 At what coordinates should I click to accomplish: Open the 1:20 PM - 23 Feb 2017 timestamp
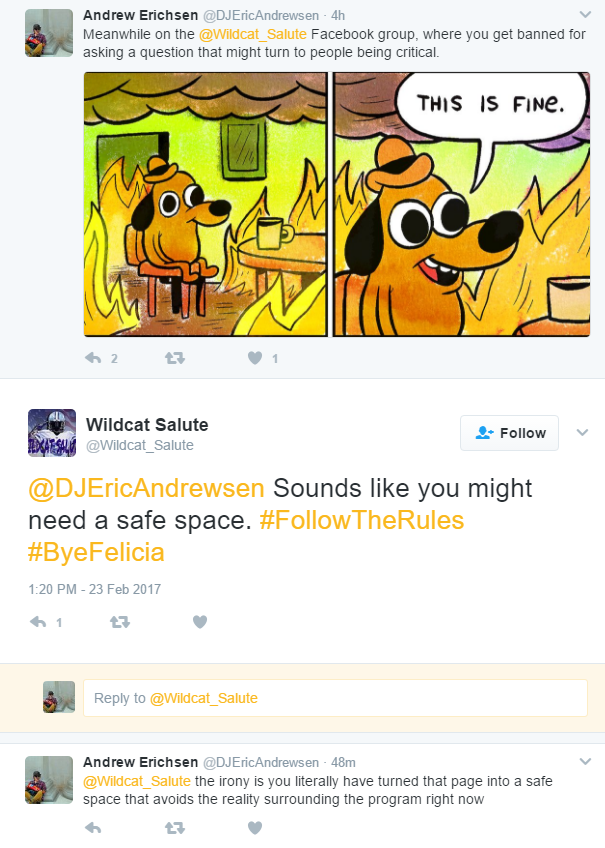[x=95, y=589]
